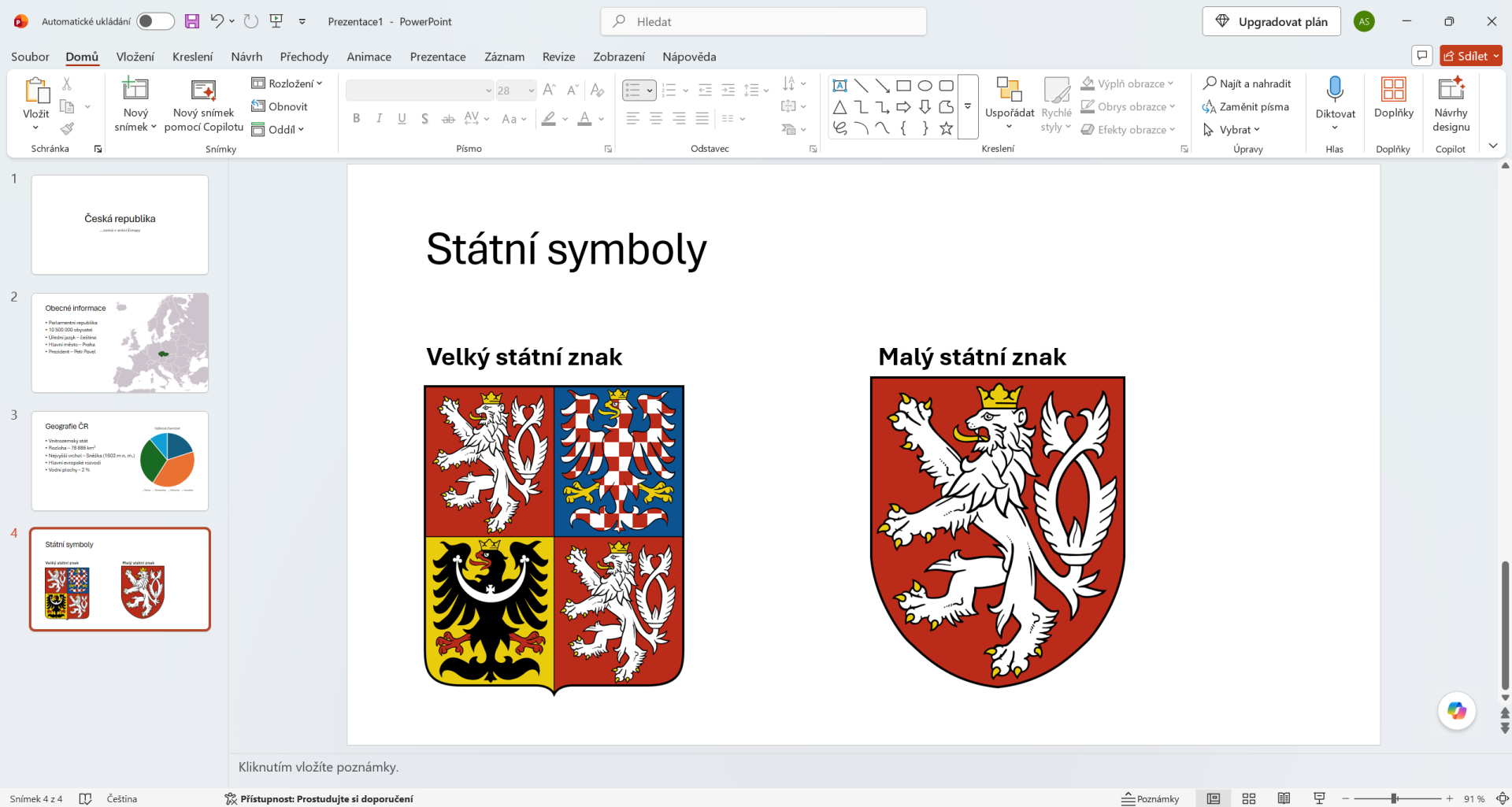Open the Soubor menu
Screen dimensions: 1512x807
[30, 57]
